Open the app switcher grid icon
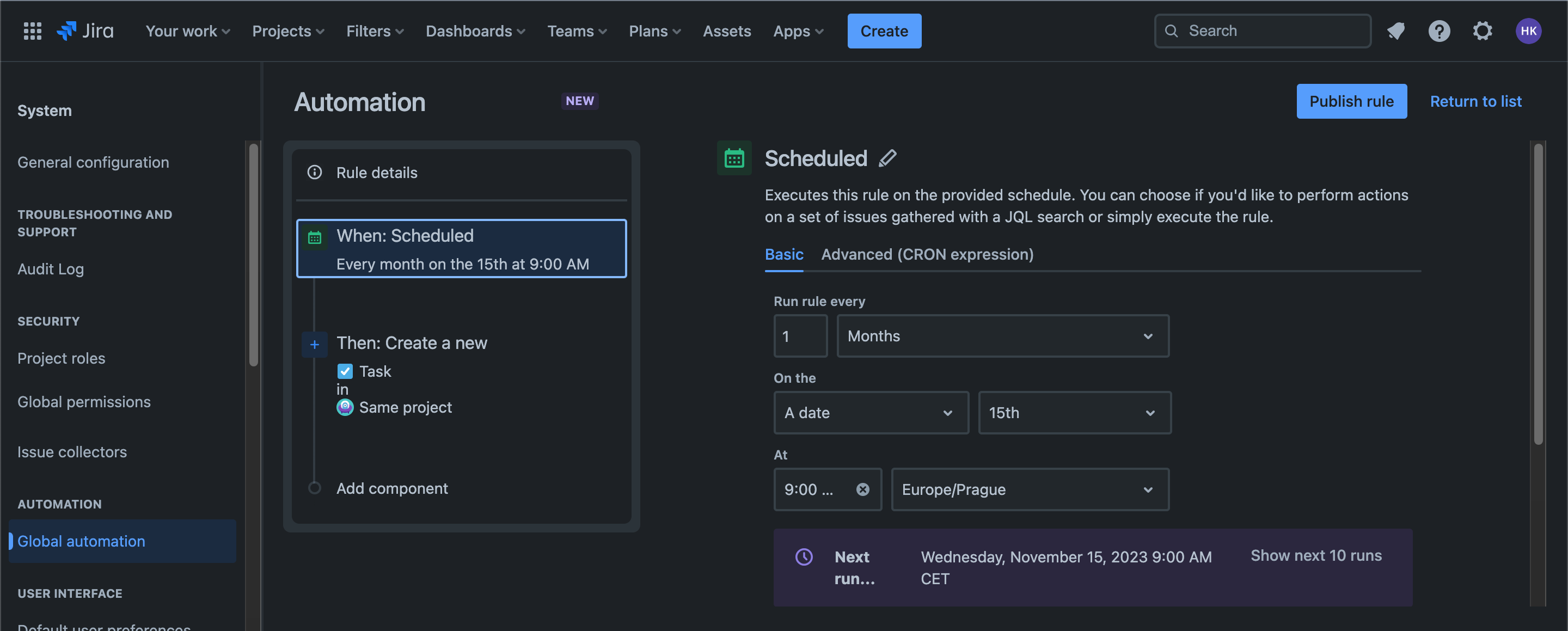The height and width of the screenshot is (631, 1568). click(x=32, y=31)
